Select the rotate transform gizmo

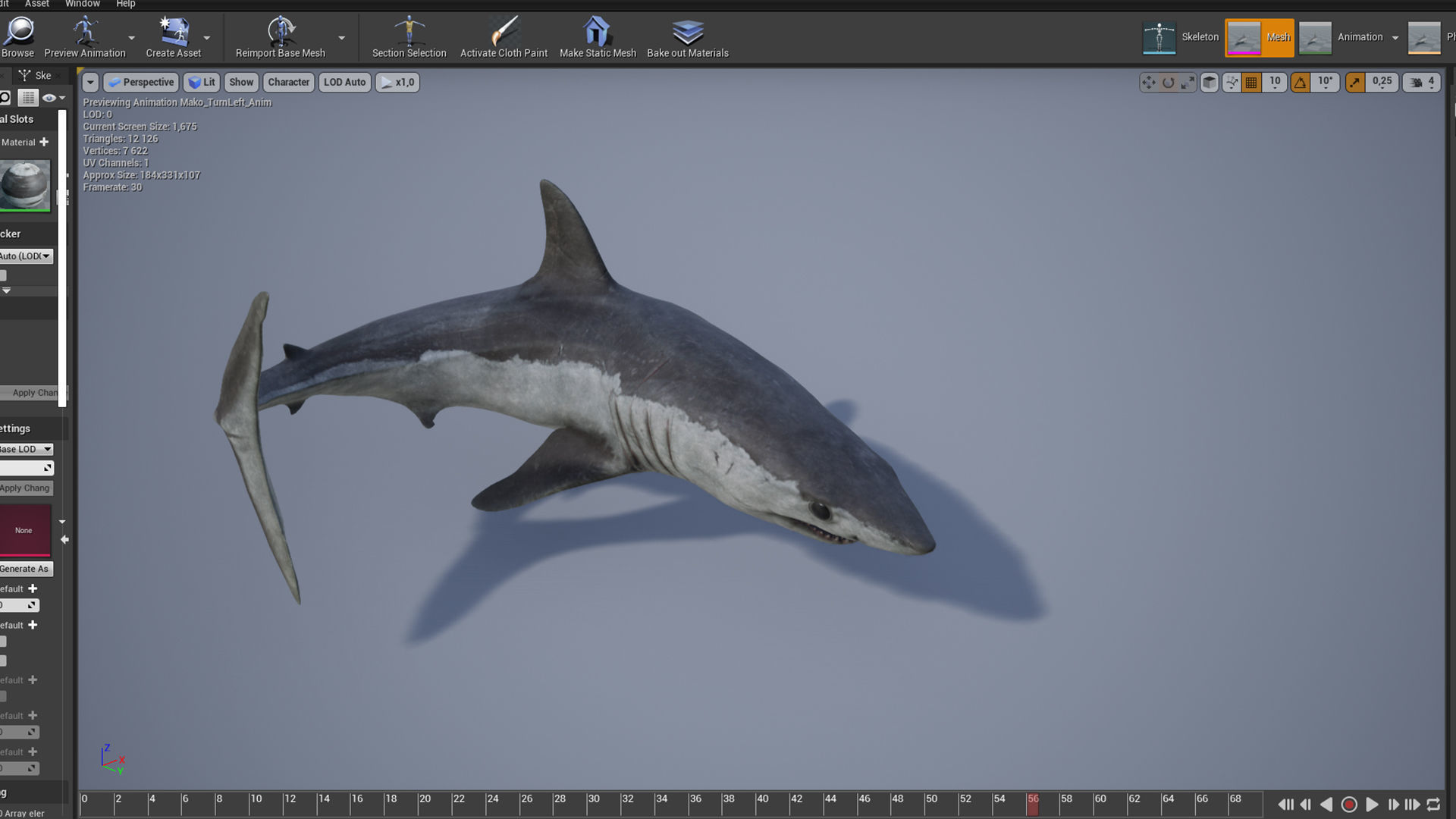[1169, 83]
